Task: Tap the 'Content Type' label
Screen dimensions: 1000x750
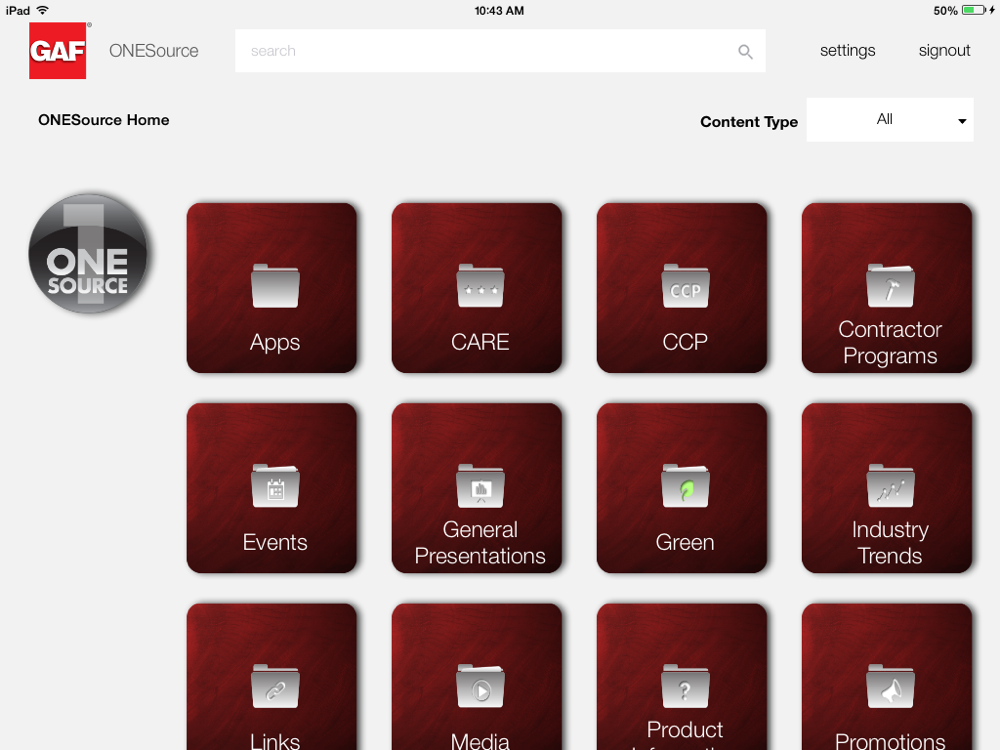Action: click(x=749, y=122)
